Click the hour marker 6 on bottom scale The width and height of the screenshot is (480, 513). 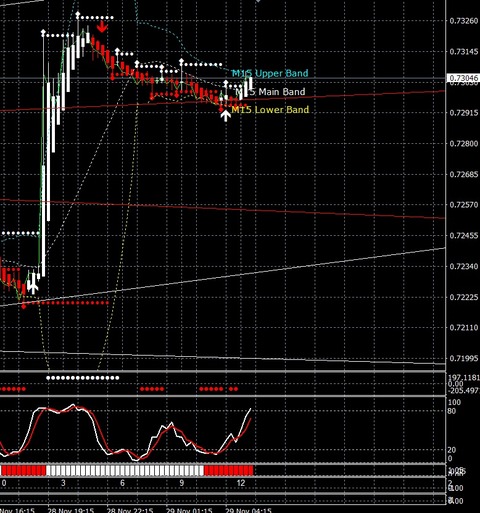[x=122, y=483]
